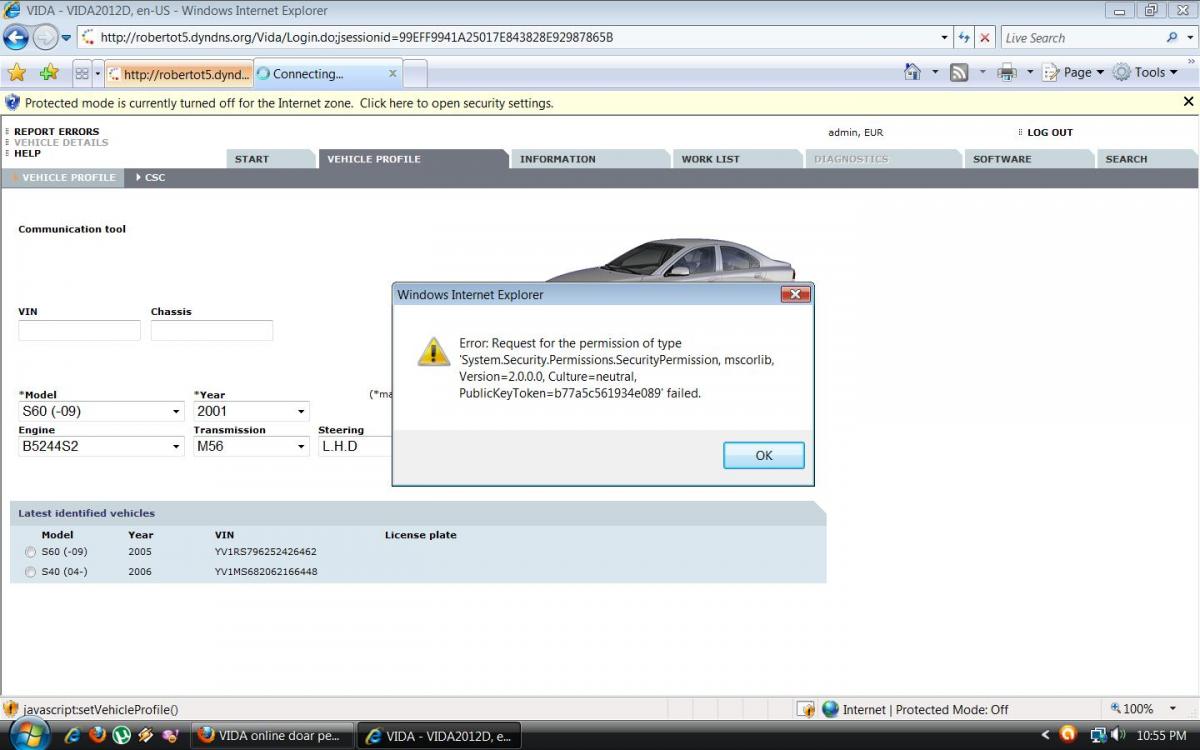The image size is (1200, 750).
Task: Click OK in the error dialog
Action: [x=764, y=455]
